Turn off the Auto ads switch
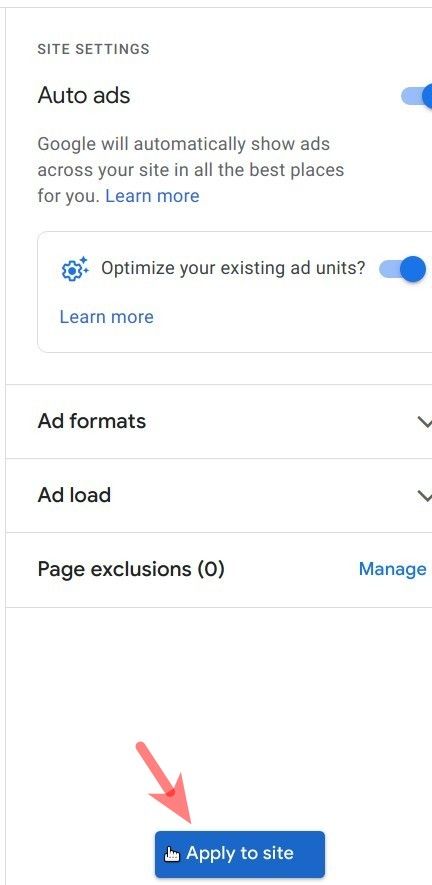The width and height of the screenshot is (432, 885). 417,96
